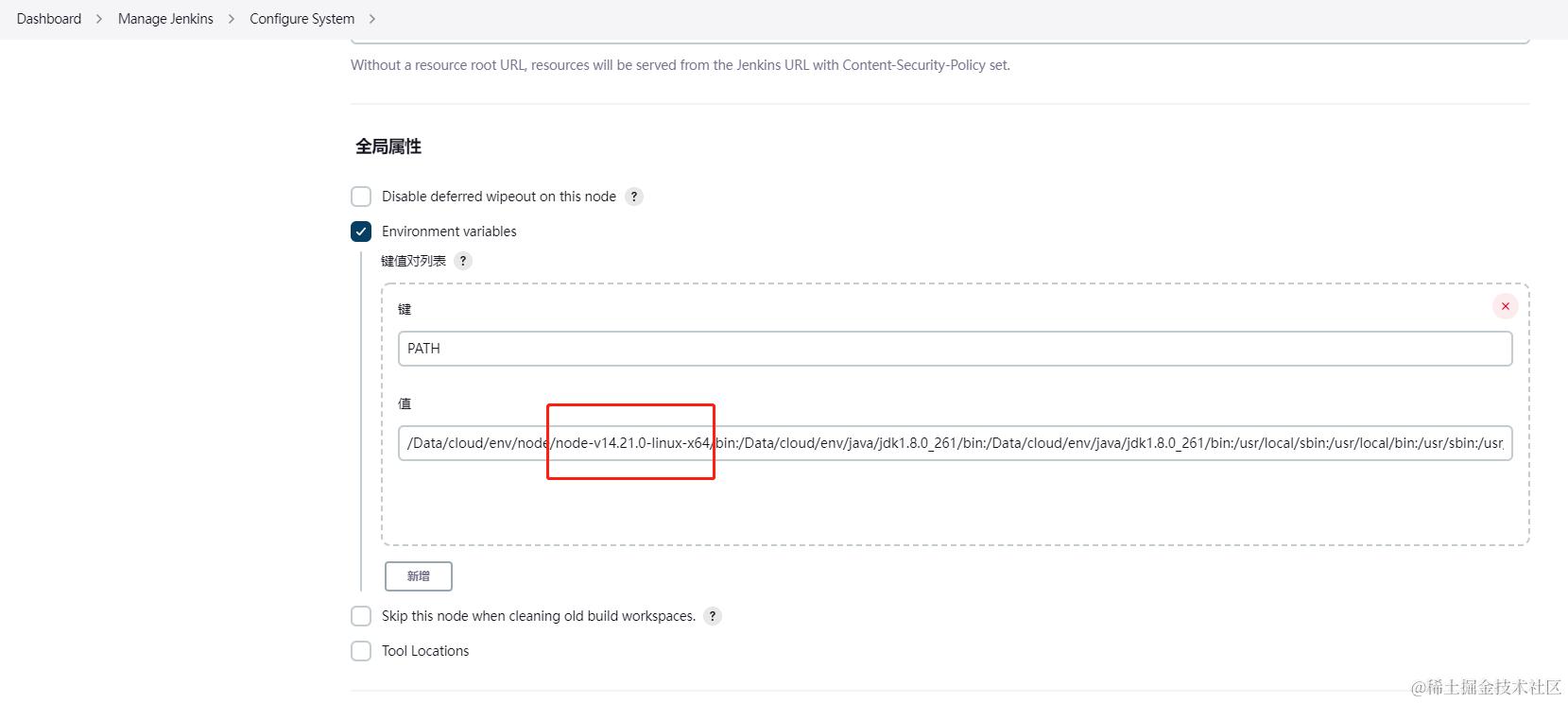Screen dimensions: 1568x703
Task: Check the Tool Locations checkbox
Action: coord(361,651)
